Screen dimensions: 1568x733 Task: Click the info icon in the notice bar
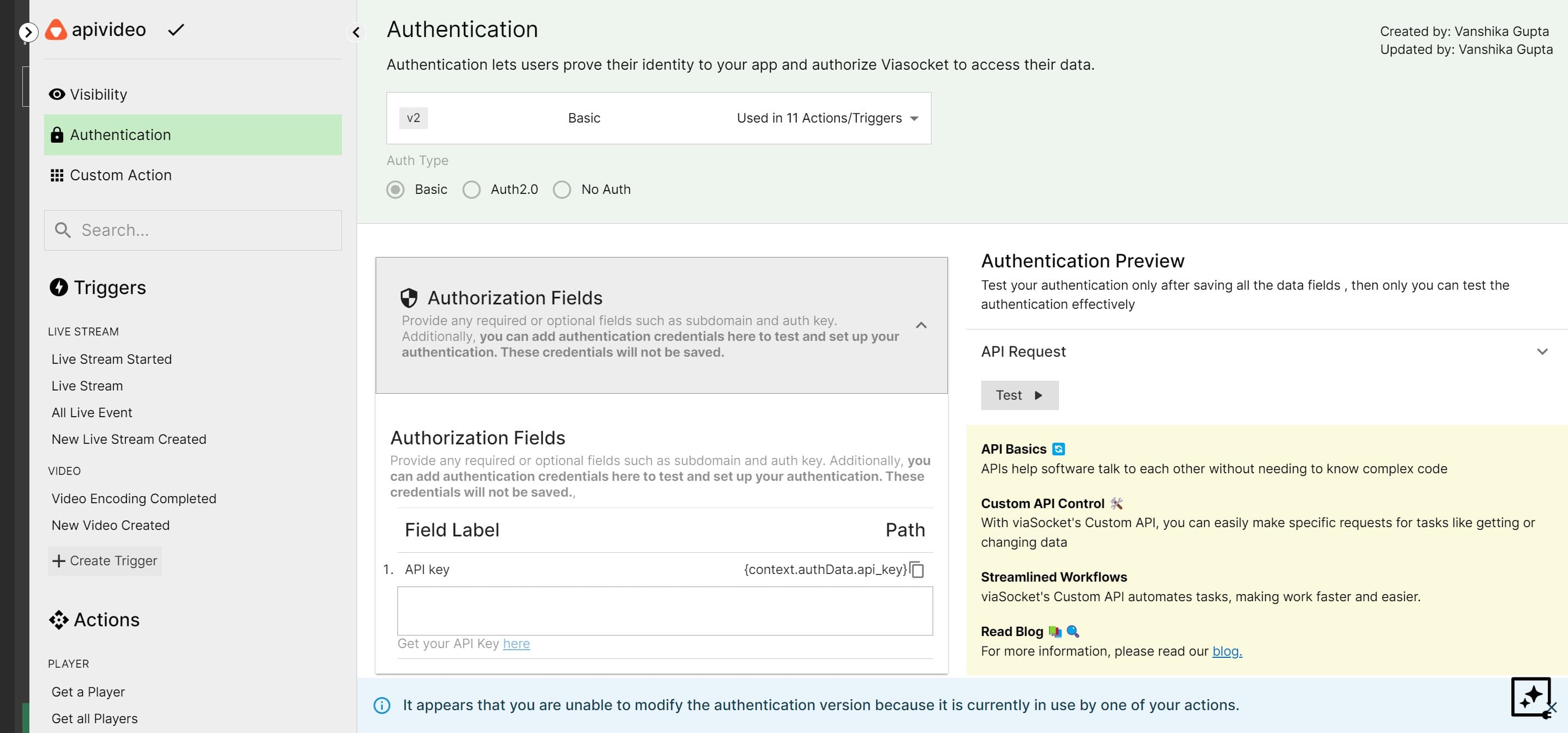point(382,706)
